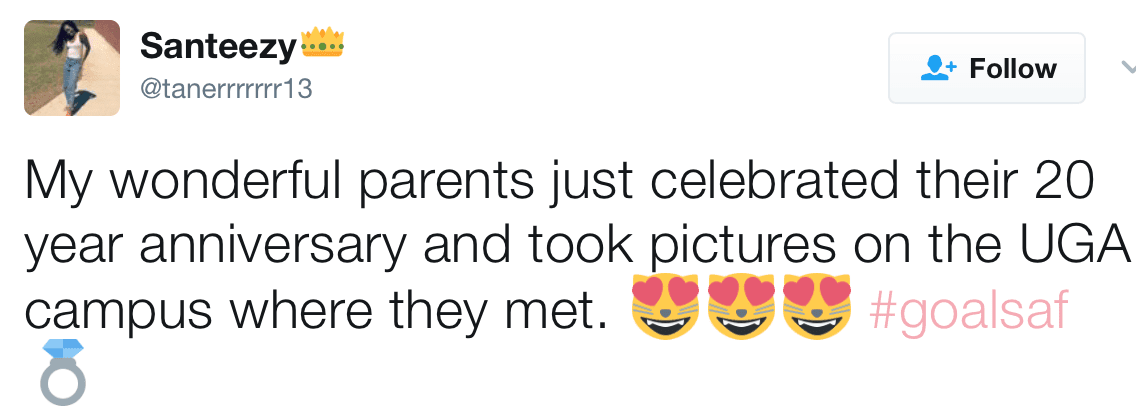Screen dimensions: 1136x410
Task: Follow the Santeezy account
Action: tap(987, 68)
